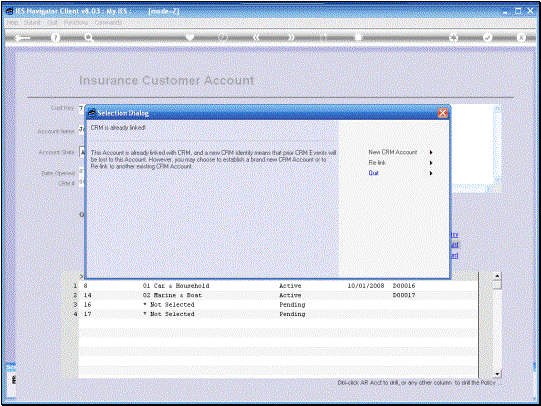
Task: Expand the Quit option arrow
Action: pyautogui.click(x=431, y=173)
